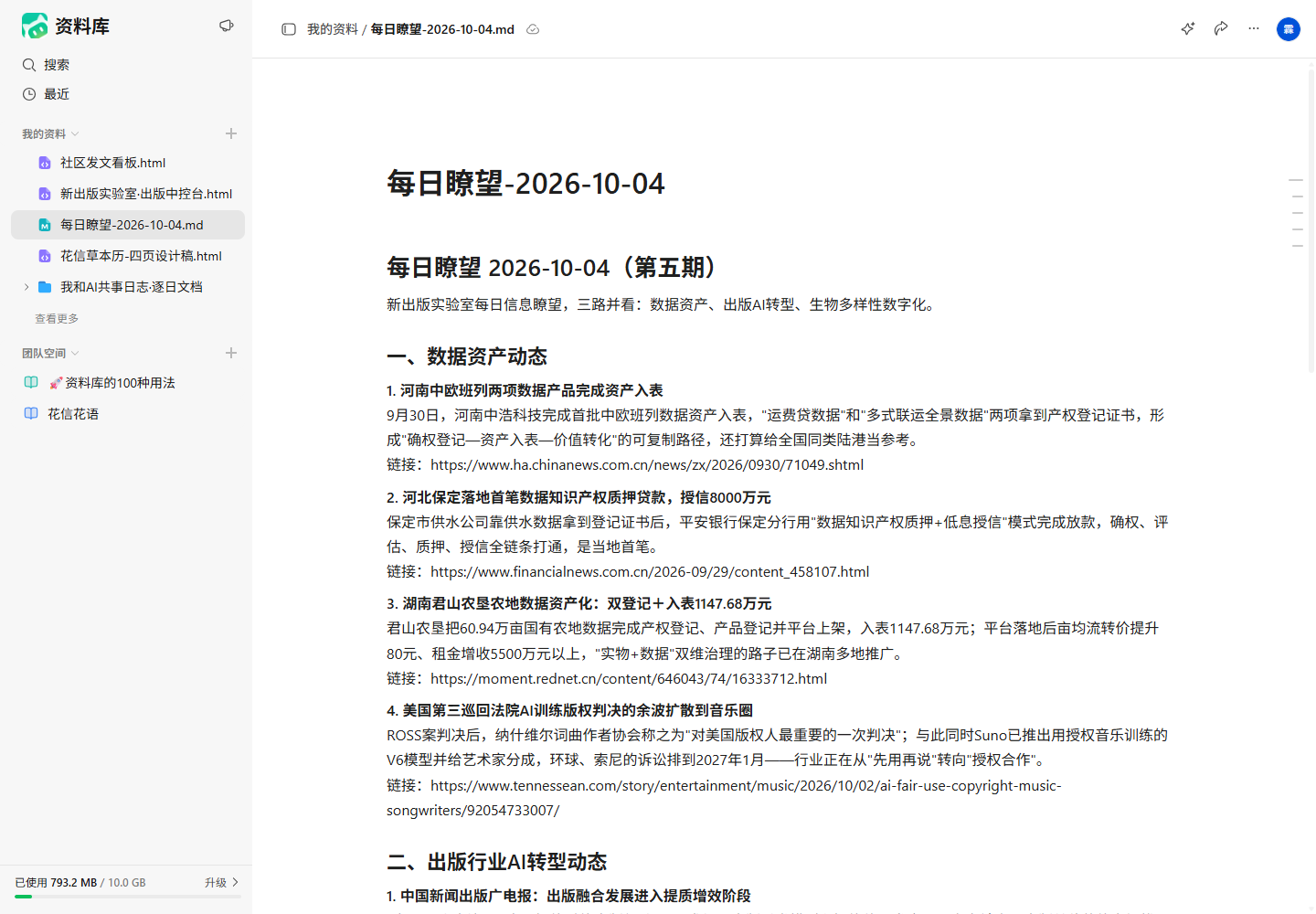Add a new 团队空间 with plus icon
Screen dimensions: 1316x914
click(231, 353)
